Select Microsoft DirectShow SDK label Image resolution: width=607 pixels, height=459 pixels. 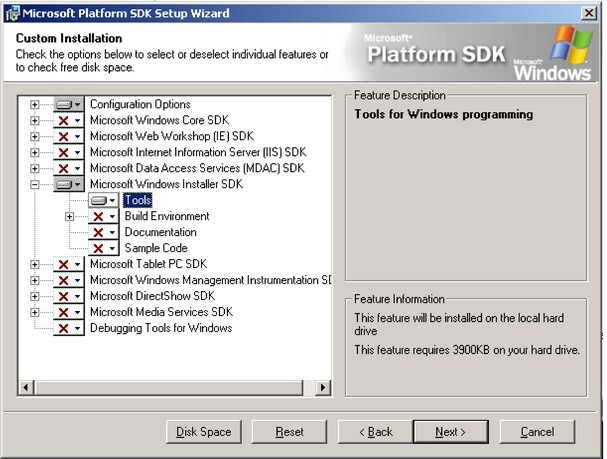coord(153,296)
